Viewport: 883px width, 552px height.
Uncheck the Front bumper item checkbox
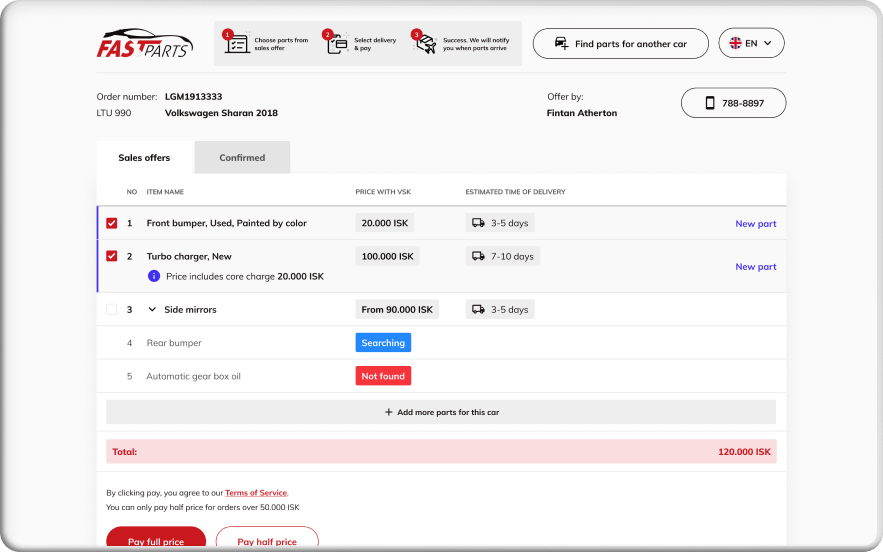112,223
